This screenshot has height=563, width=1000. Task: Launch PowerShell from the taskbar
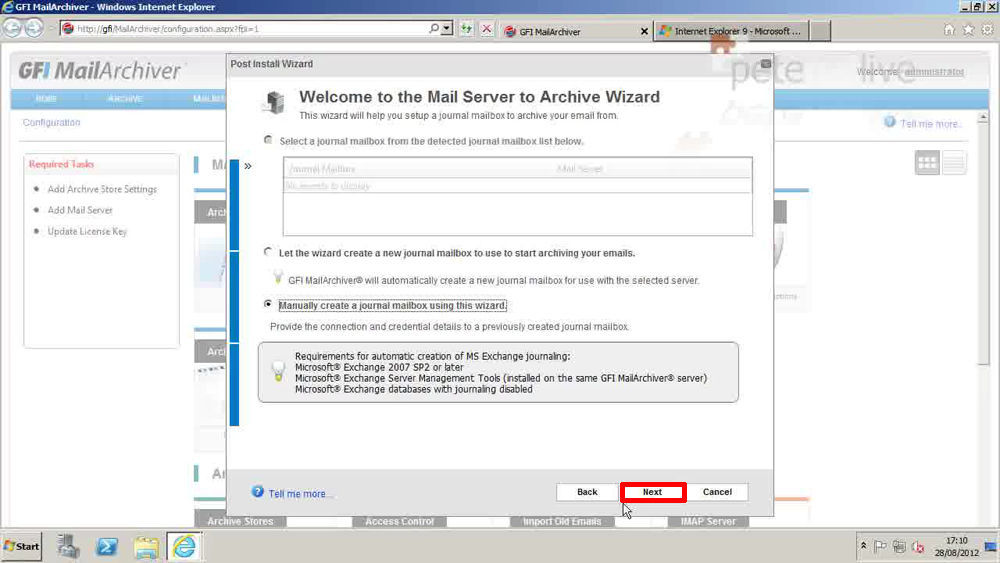click(x=107, y=546)
